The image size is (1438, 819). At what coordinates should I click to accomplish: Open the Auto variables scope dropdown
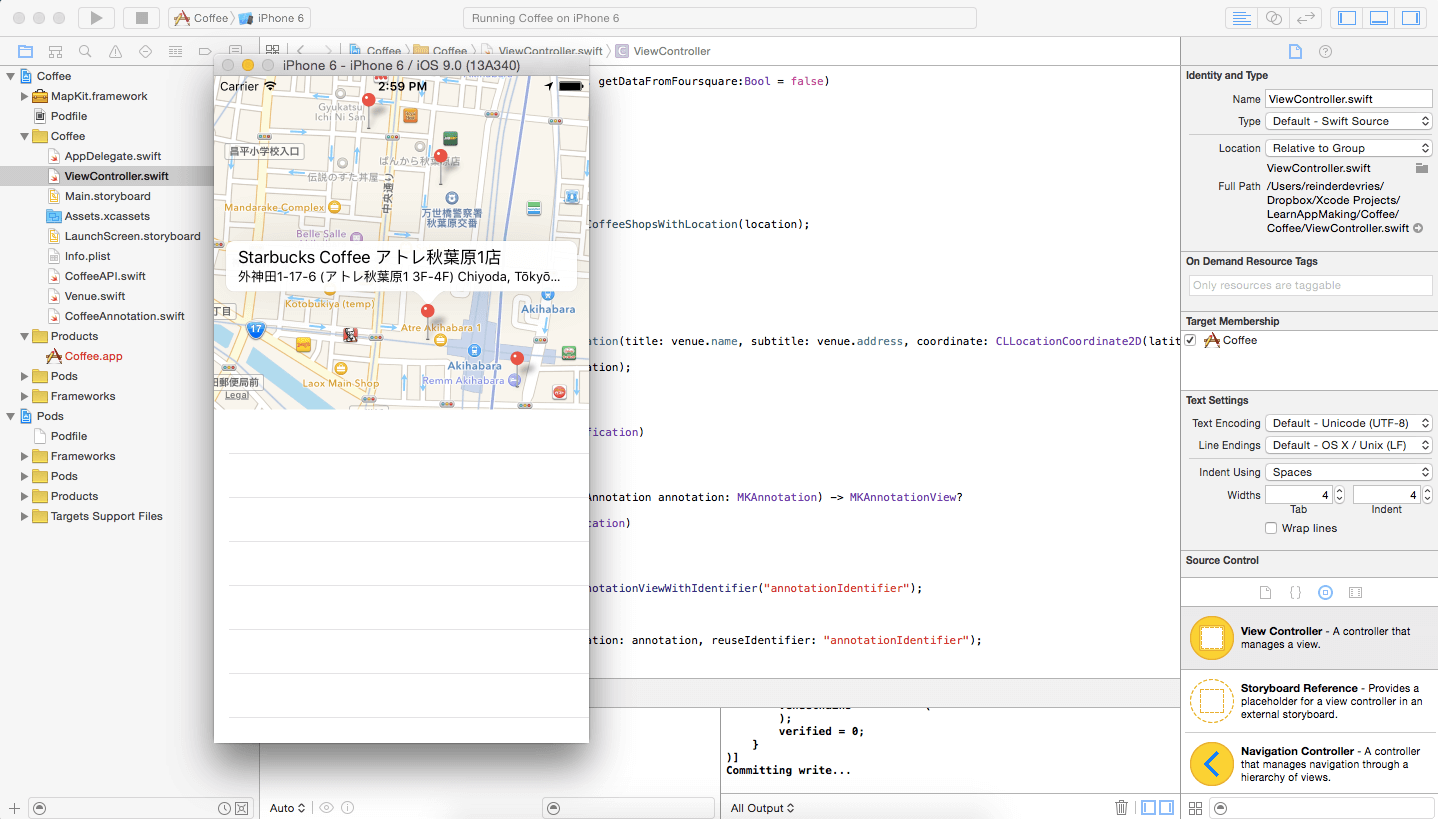288,808
